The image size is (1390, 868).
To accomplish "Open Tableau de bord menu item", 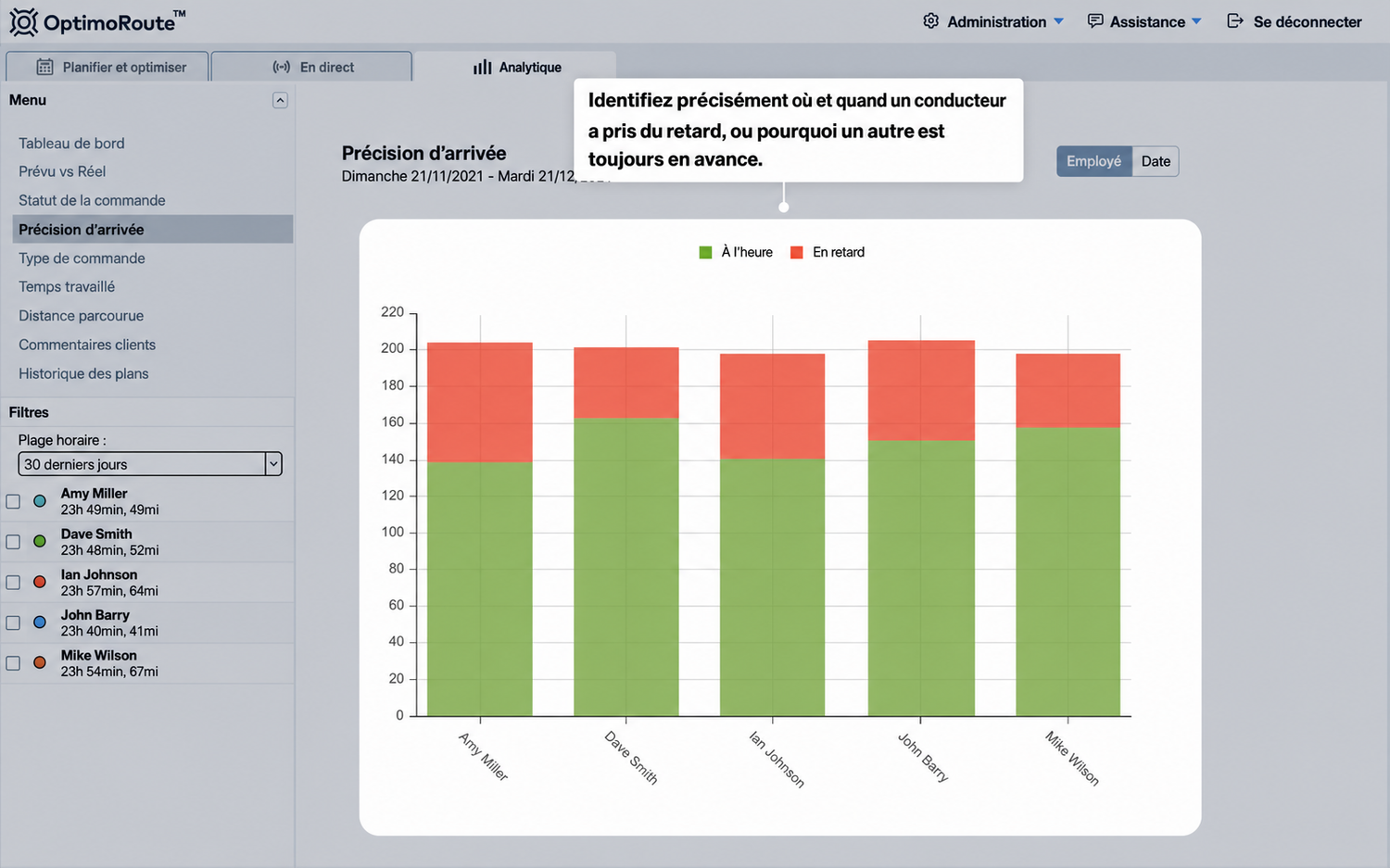I will [x=71, y=143].
